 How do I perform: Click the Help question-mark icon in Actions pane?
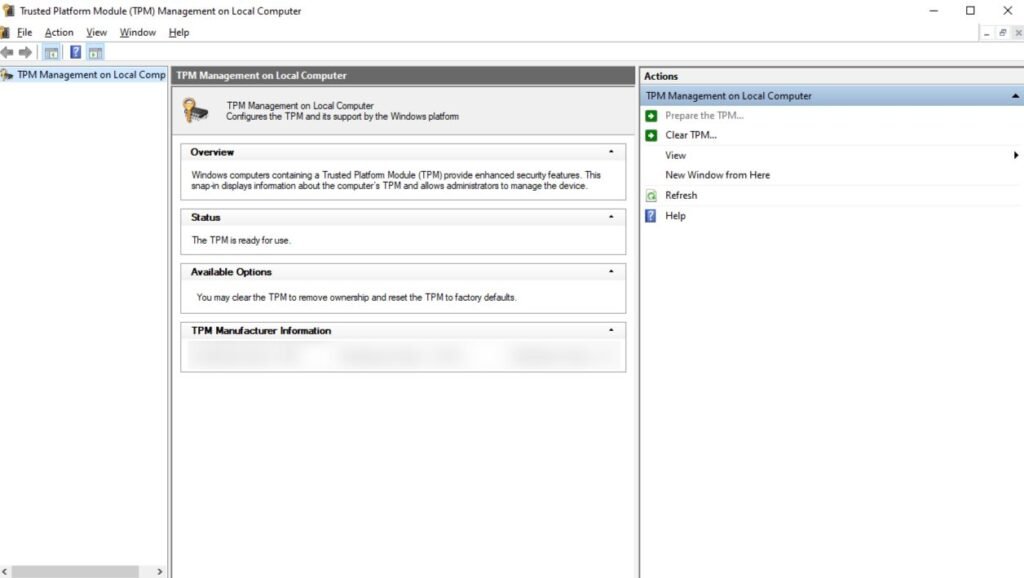click(651, 216)
